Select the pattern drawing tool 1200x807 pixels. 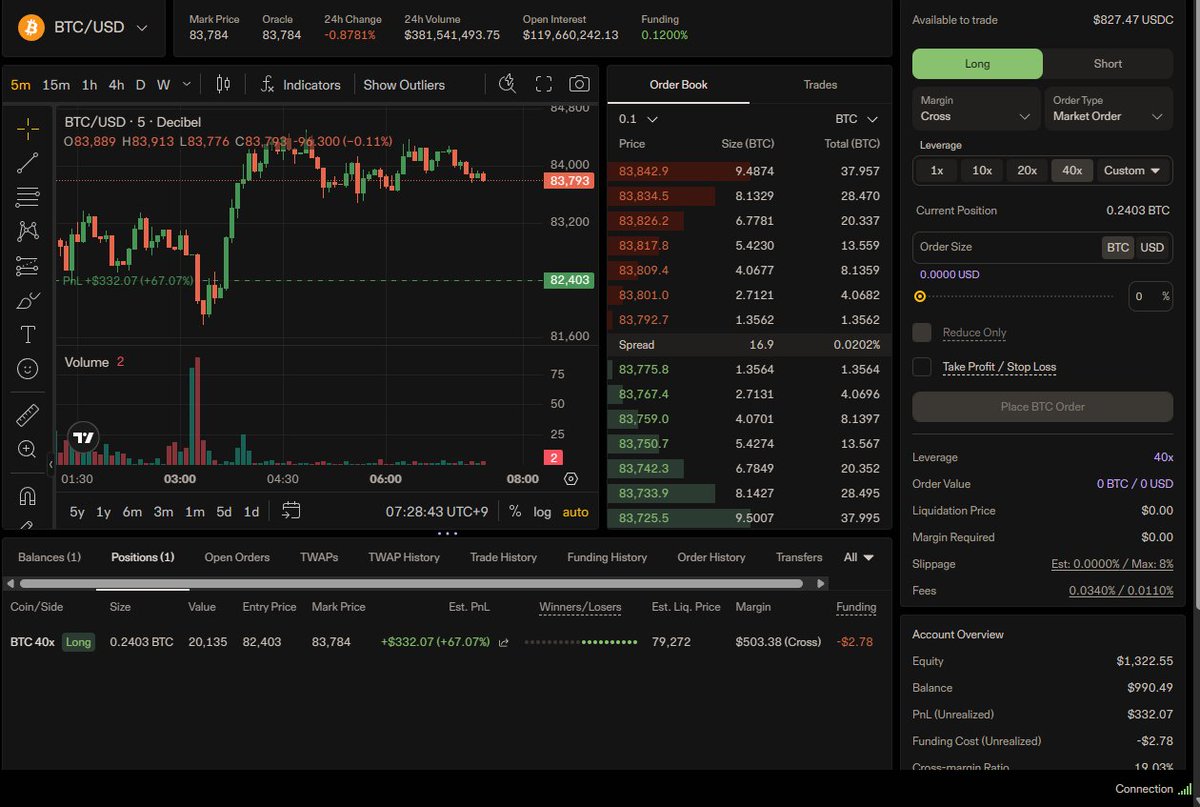pos(28,231)
